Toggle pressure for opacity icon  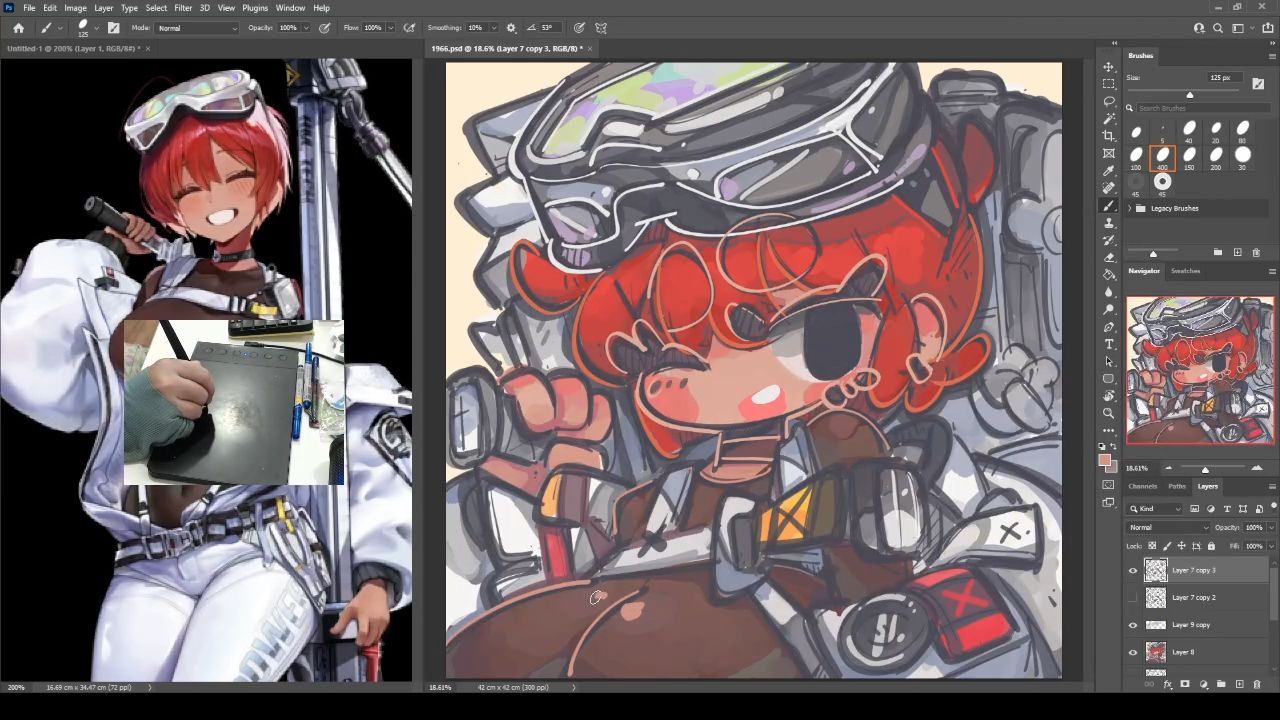[325, 28]
